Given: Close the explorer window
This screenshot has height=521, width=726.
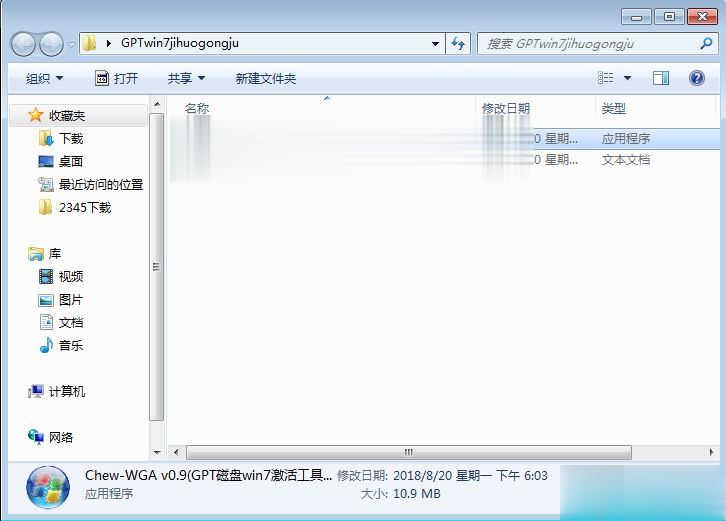Looking at the screenshot, I should pos(702,17).
